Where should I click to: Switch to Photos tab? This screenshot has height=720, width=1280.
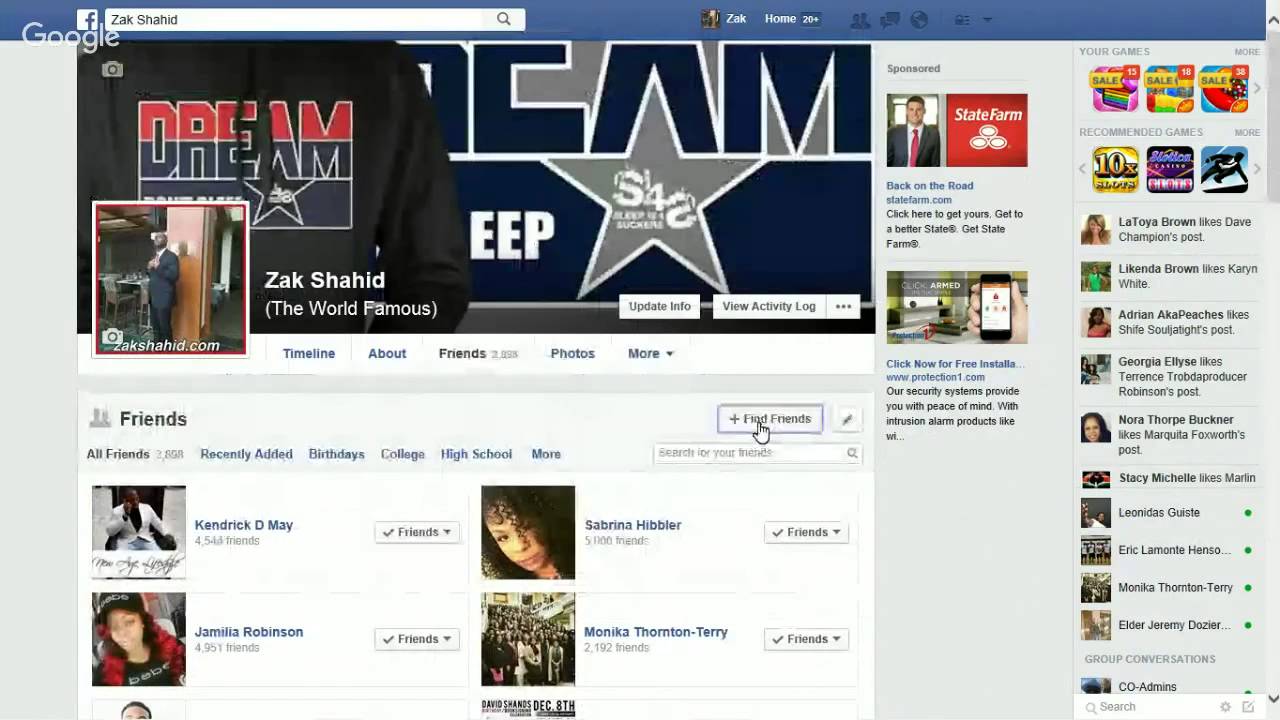point(572,353)
